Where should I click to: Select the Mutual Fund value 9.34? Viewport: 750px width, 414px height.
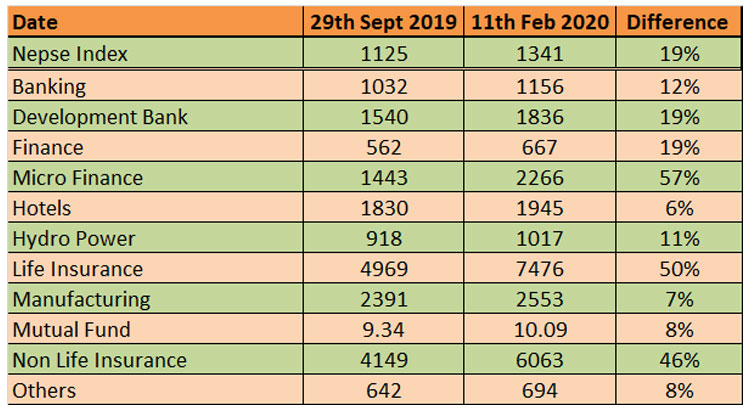click(x=384, y=329)
